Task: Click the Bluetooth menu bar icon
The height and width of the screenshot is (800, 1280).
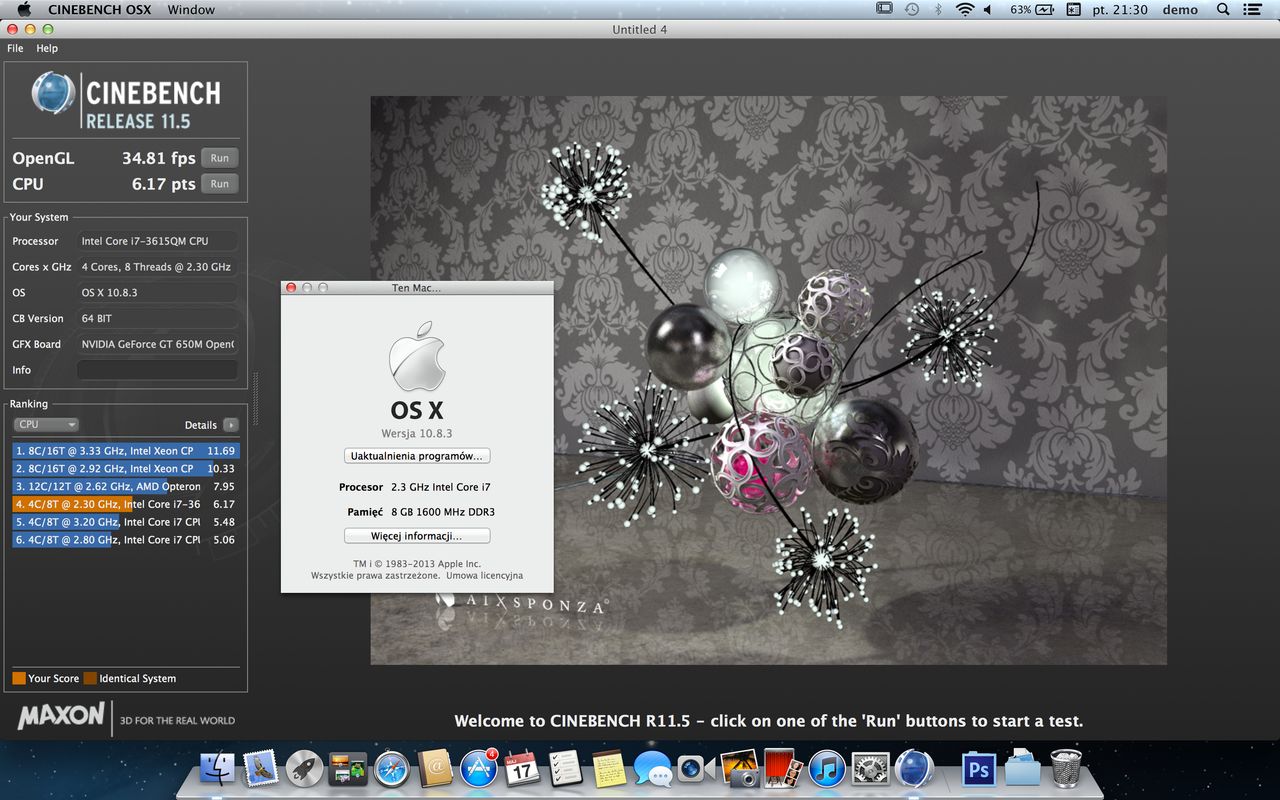Action: point(938,9)
